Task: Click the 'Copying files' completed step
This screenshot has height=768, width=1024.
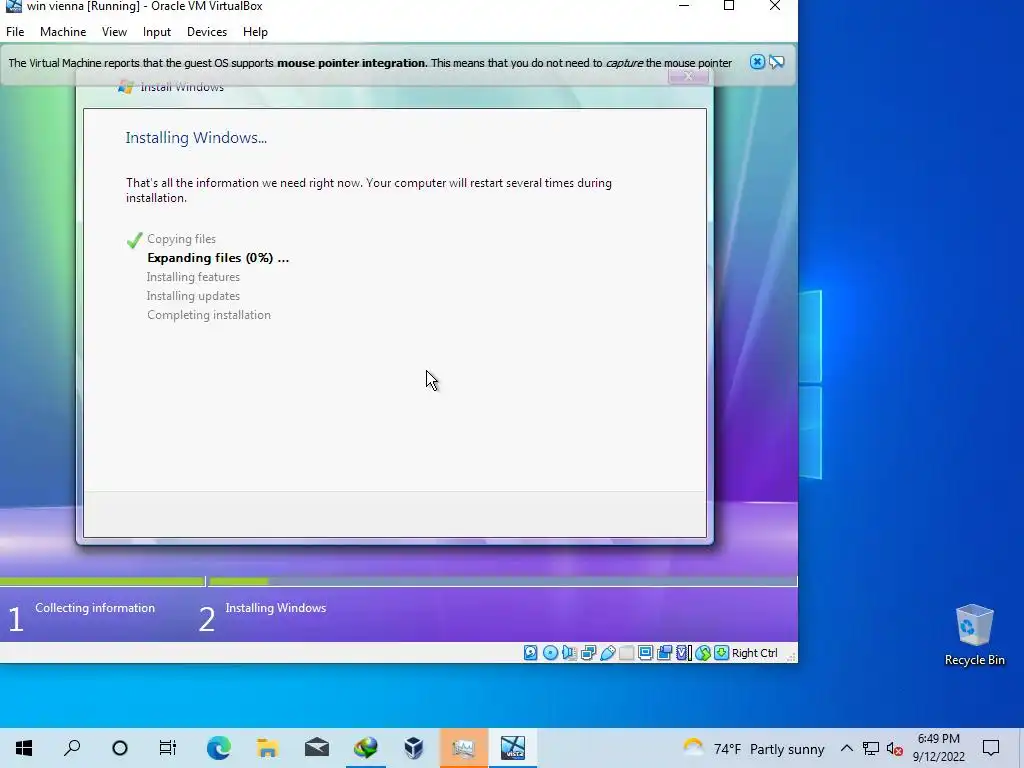Action: click(x=182, y=239)
